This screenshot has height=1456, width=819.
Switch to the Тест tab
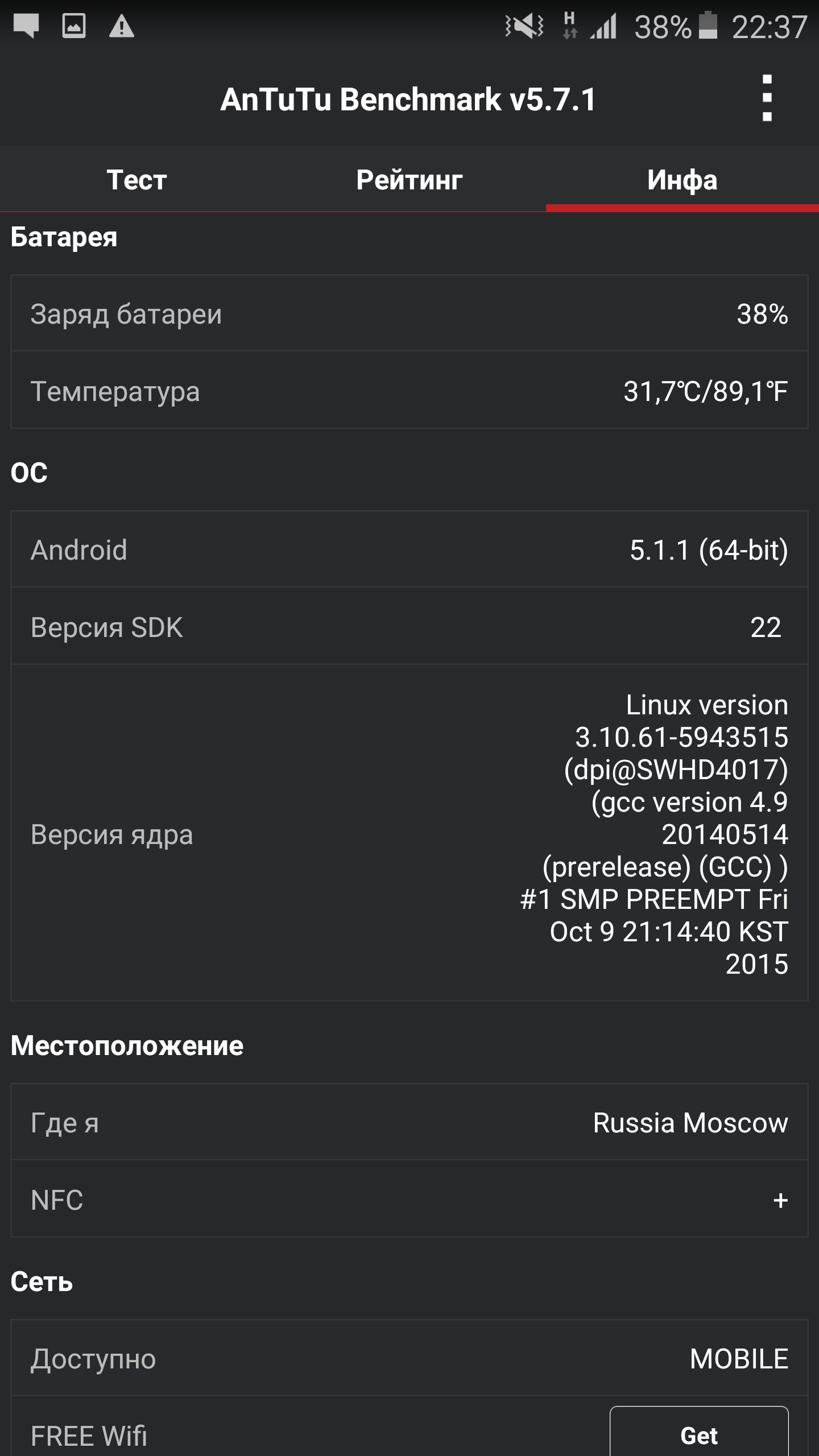click(x=136, y=180)
